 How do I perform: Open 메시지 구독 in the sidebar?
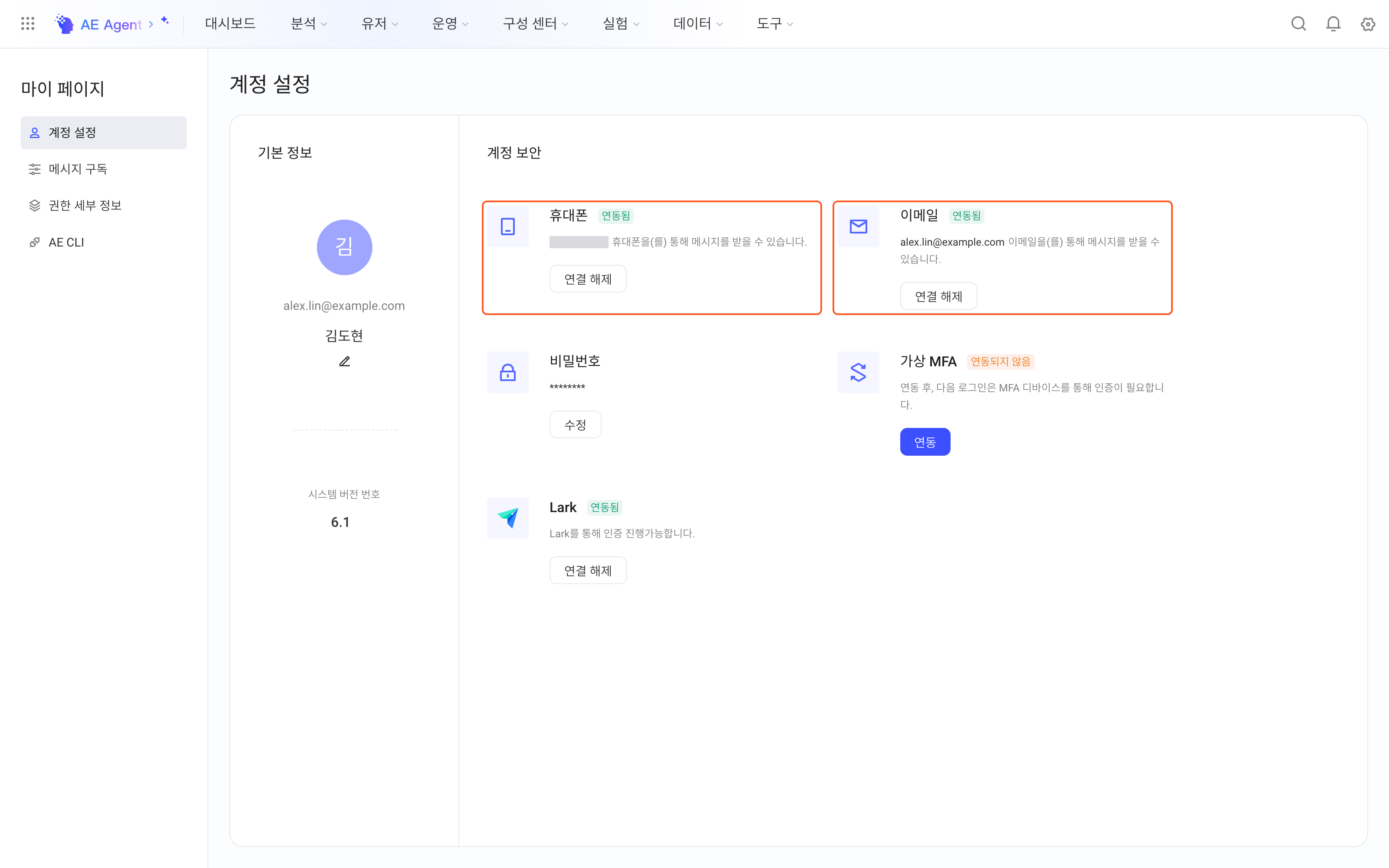point(104,169)
